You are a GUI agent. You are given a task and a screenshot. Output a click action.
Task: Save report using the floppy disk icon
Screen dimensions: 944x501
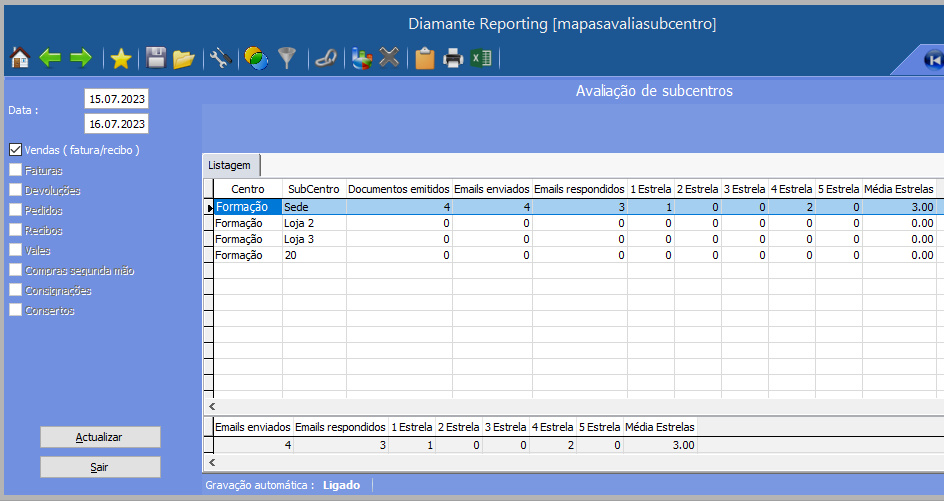(156, 59)
